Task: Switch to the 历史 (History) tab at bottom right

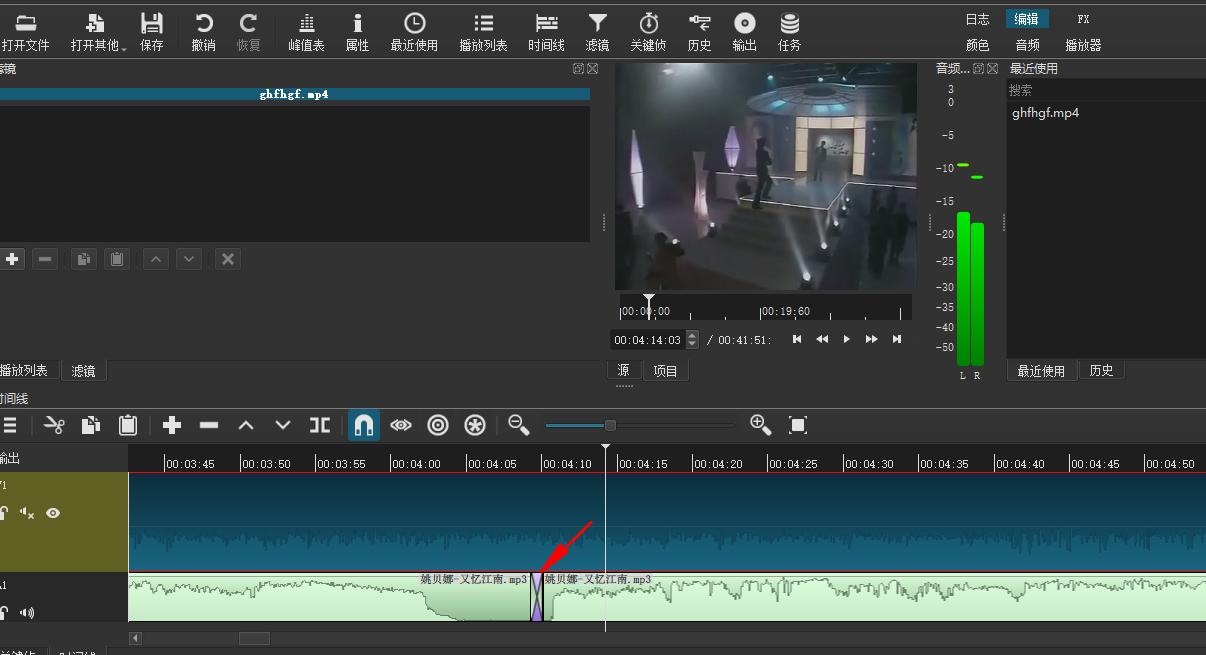Action: coord(1101,371)
